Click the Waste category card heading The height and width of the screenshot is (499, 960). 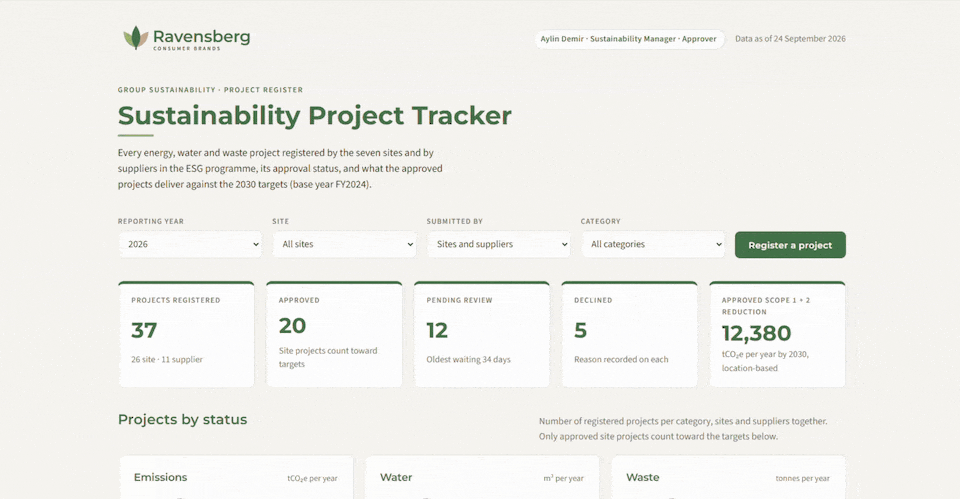pos(643,478)
